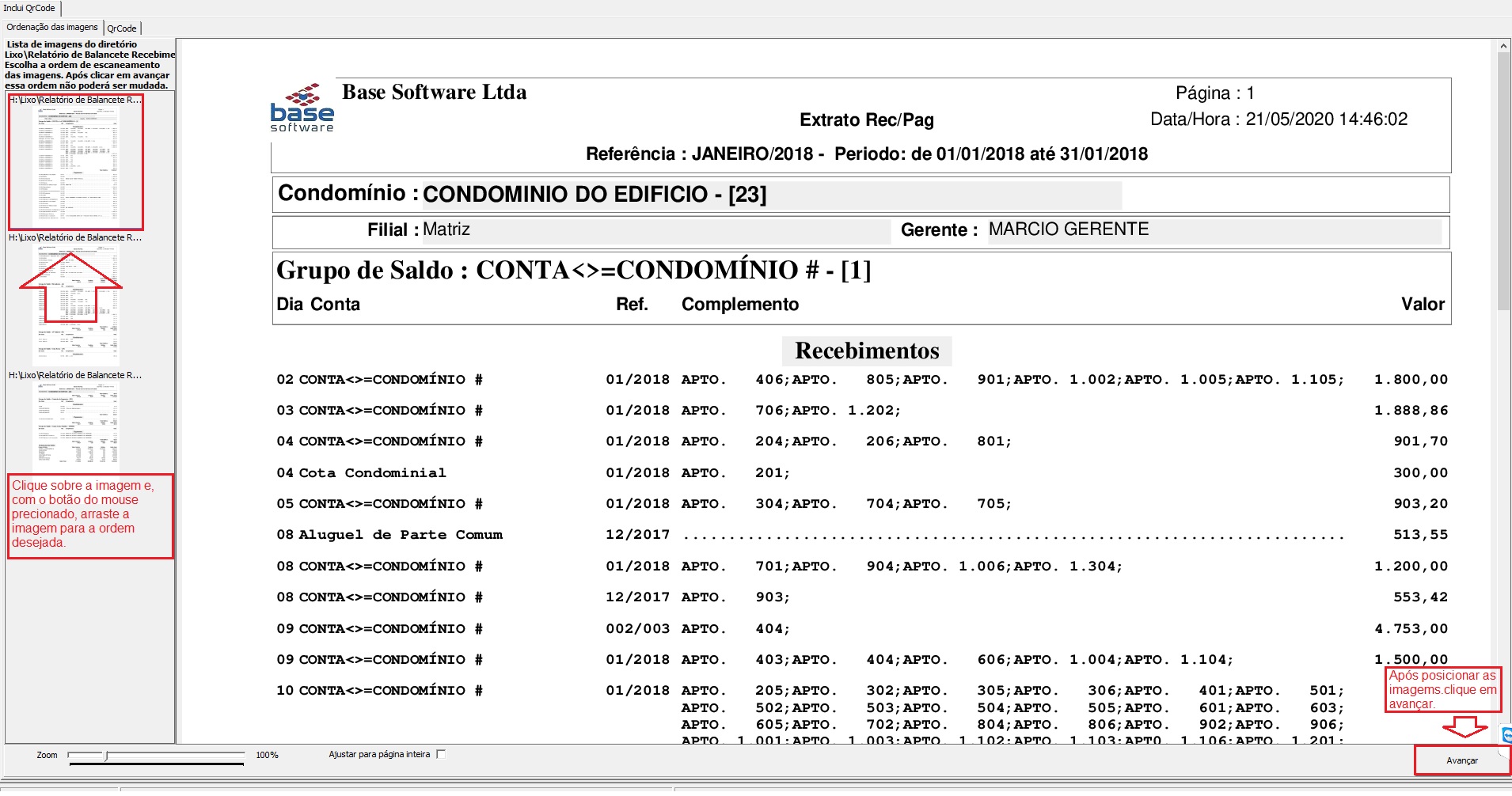This screenshot has height=796, width=1512.
Task: Click the scroll-up arrow of the preview scrollbar
Action: tap(1503, 46)
